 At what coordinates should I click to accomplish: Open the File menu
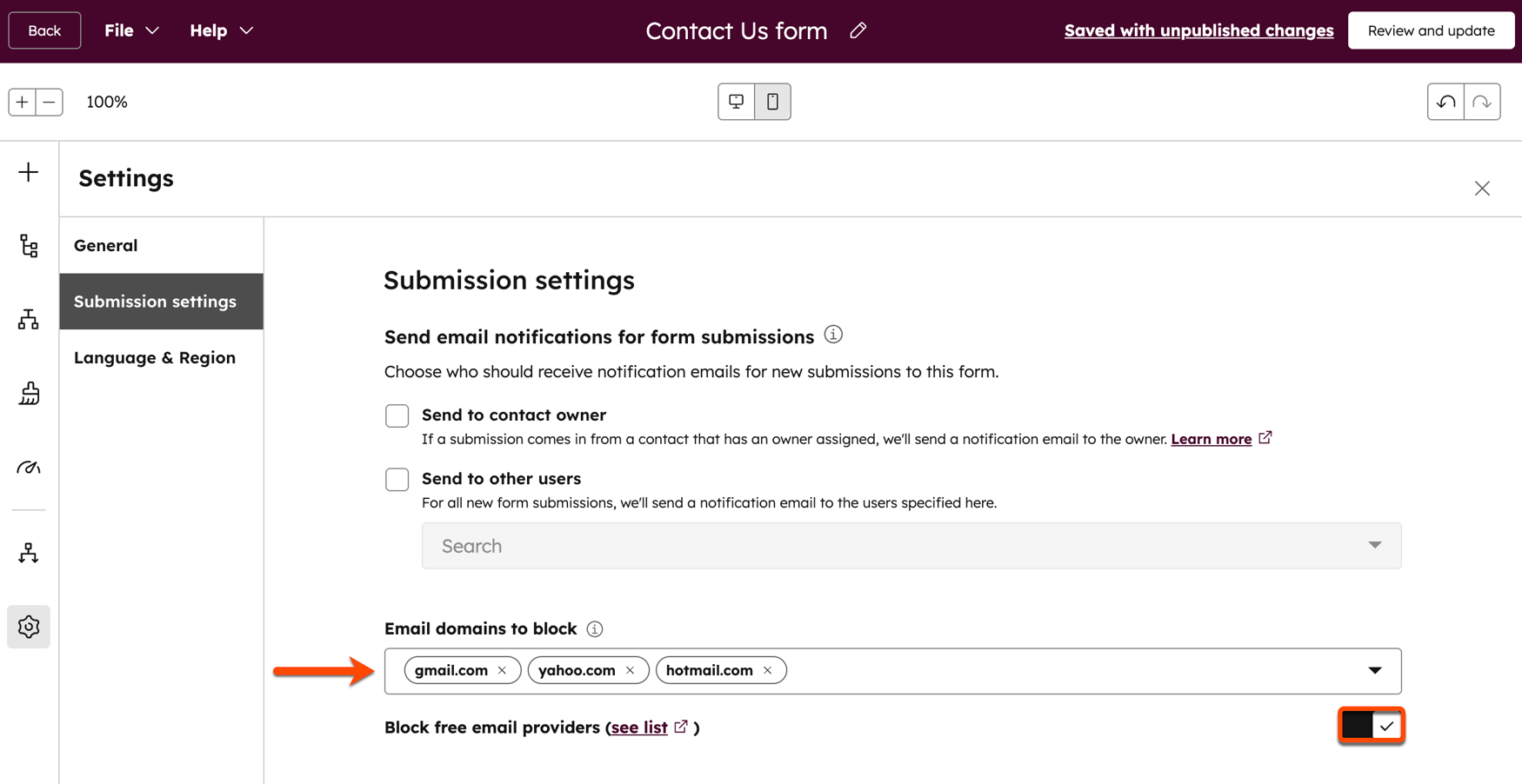(130, 30)
